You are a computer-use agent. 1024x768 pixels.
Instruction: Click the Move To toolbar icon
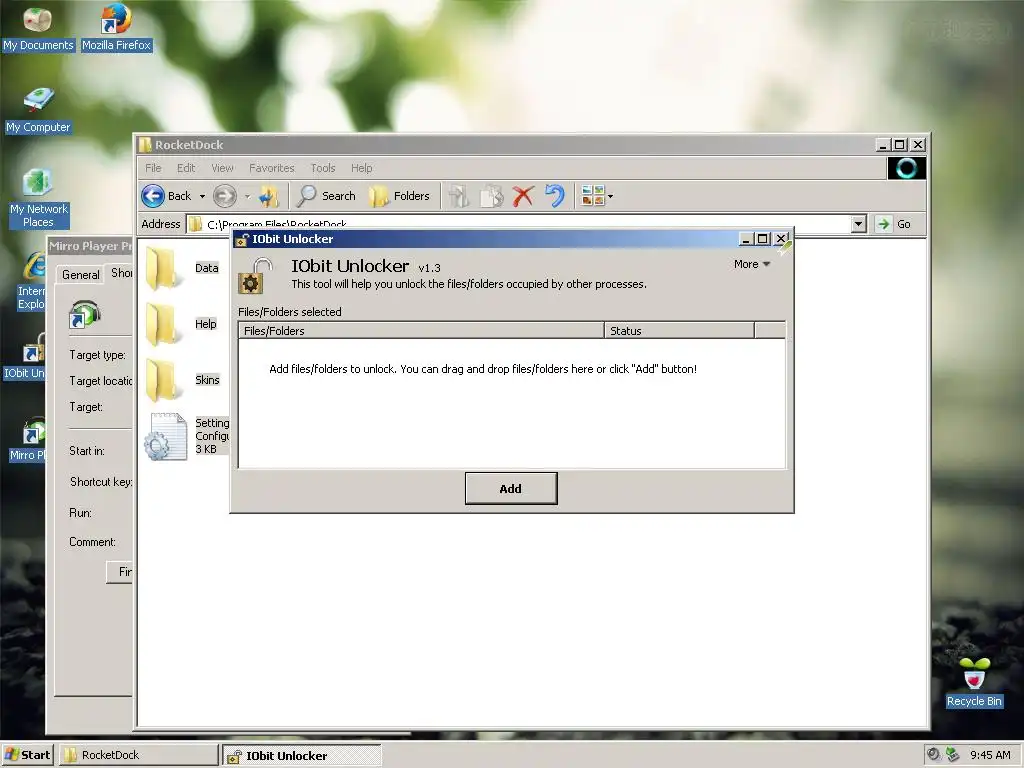[x=458, y=196]
